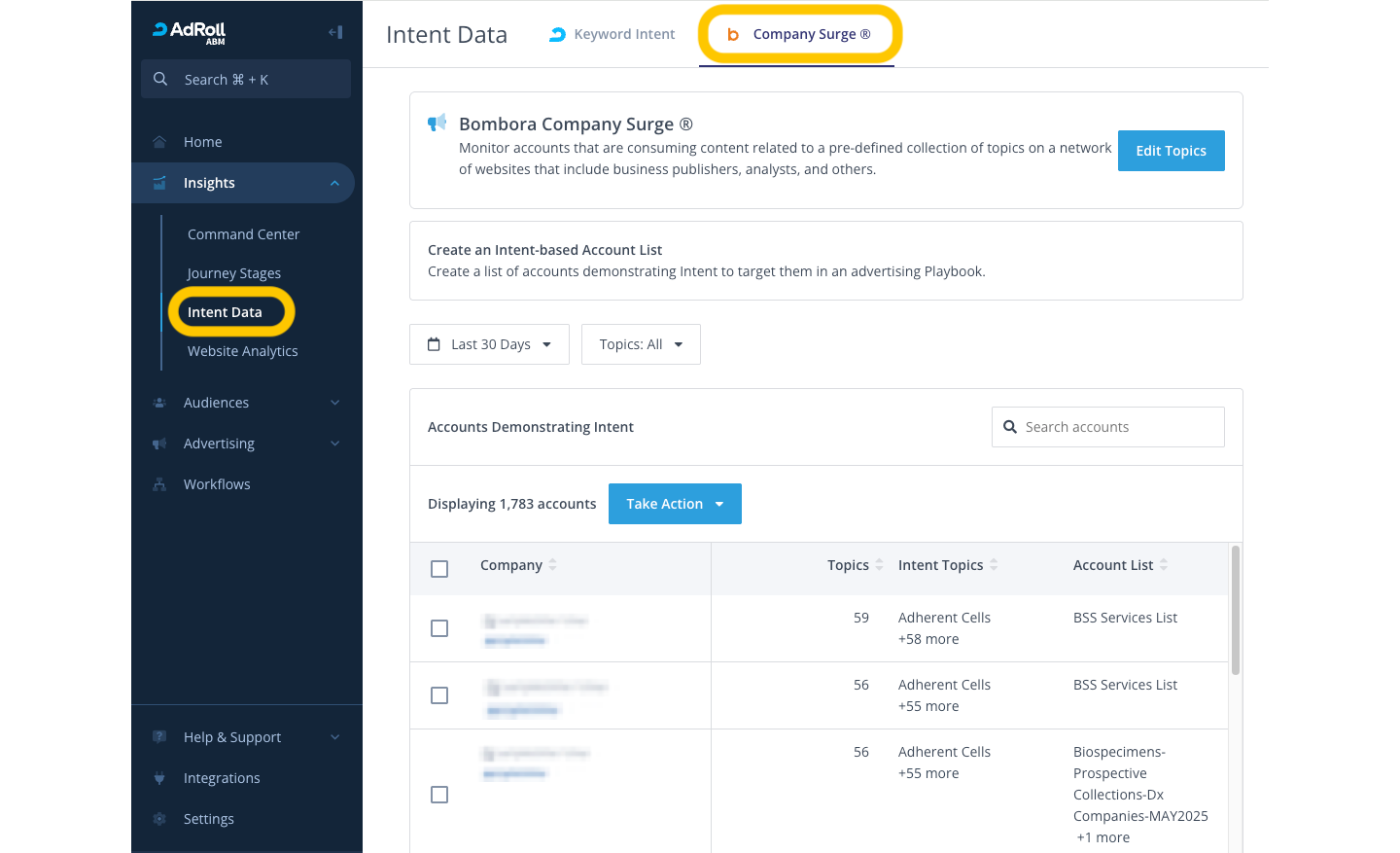
Task: Open the Topics: All filter dropdown
Action: (641, 344)
